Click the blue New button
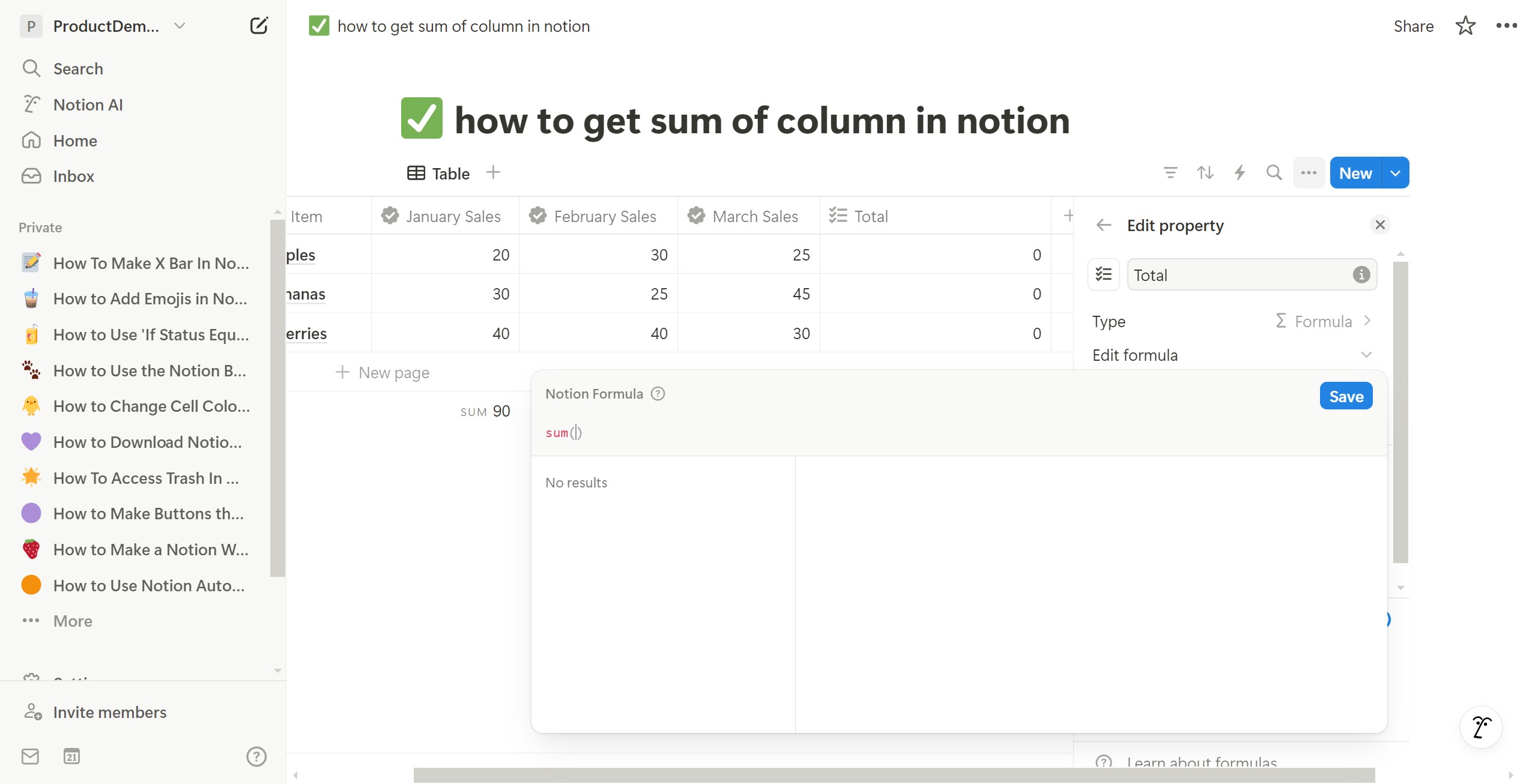1538x784 pixels. (1355, 173)
